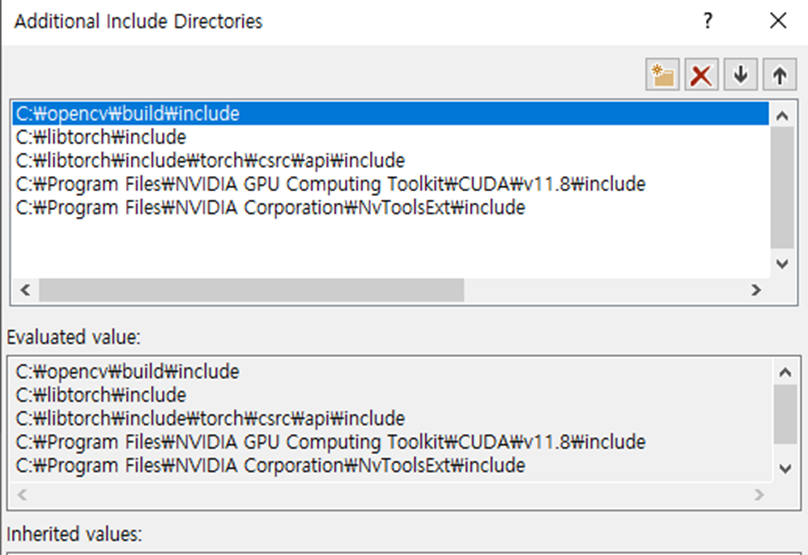Click left arrow of directories horizontal scrollbar
Image resolution: width=808 pixels, height=555 pixels.
(x=25, y=290)
